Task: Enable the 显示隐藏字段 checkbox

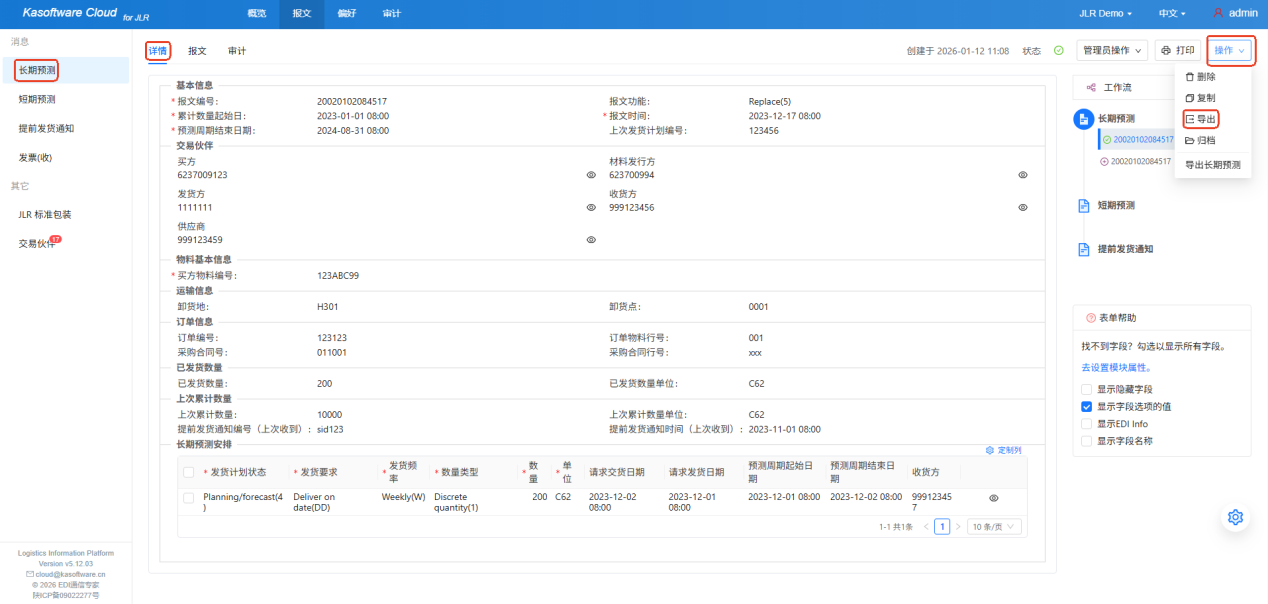Action: pos(1086,389)
